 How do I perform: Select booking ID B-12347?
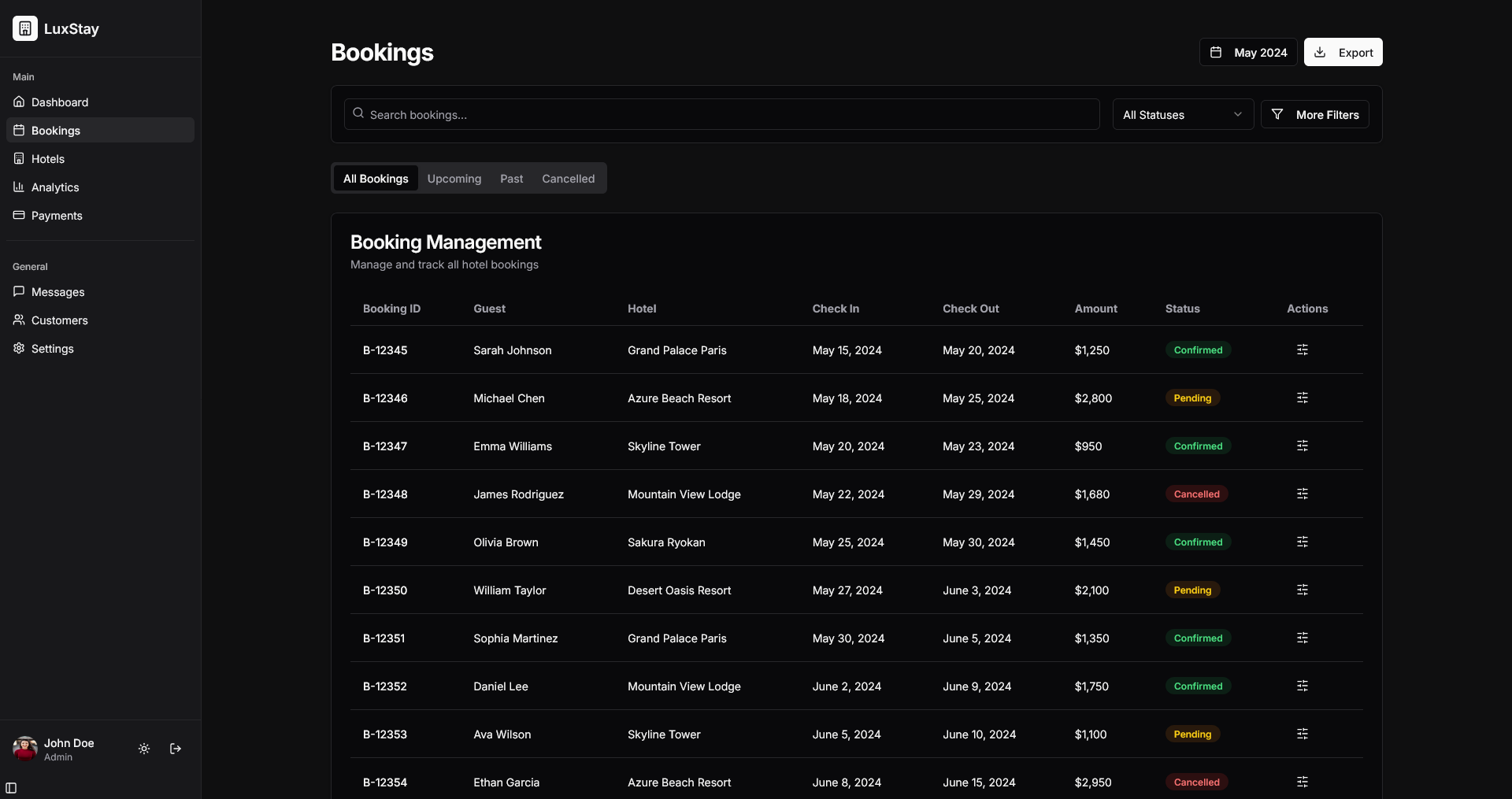tap(385, 446)
